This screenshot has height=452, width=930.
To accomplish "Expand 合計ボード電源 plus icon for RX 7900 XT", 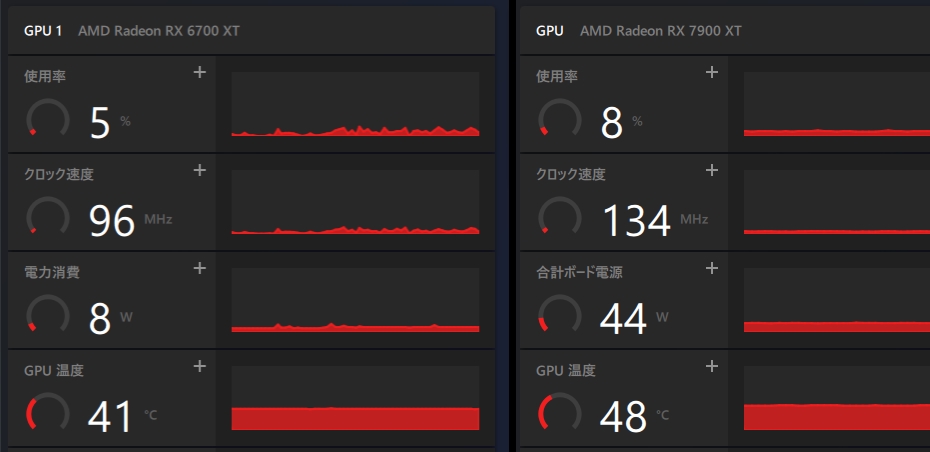I will click(711, 268).
